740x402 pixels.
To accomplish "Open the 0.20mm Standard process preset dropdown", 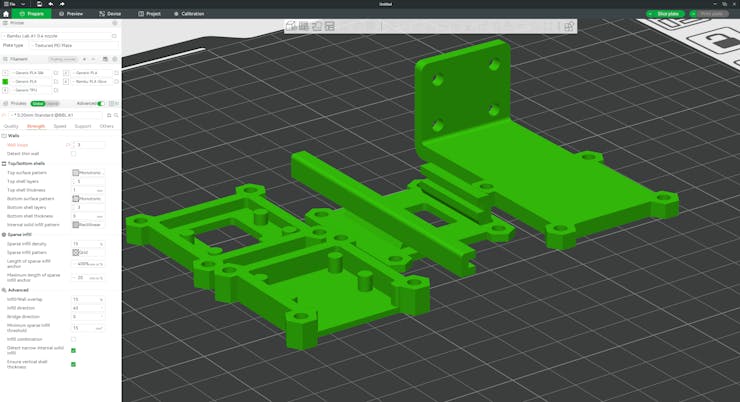I will [x=57, y=115].
